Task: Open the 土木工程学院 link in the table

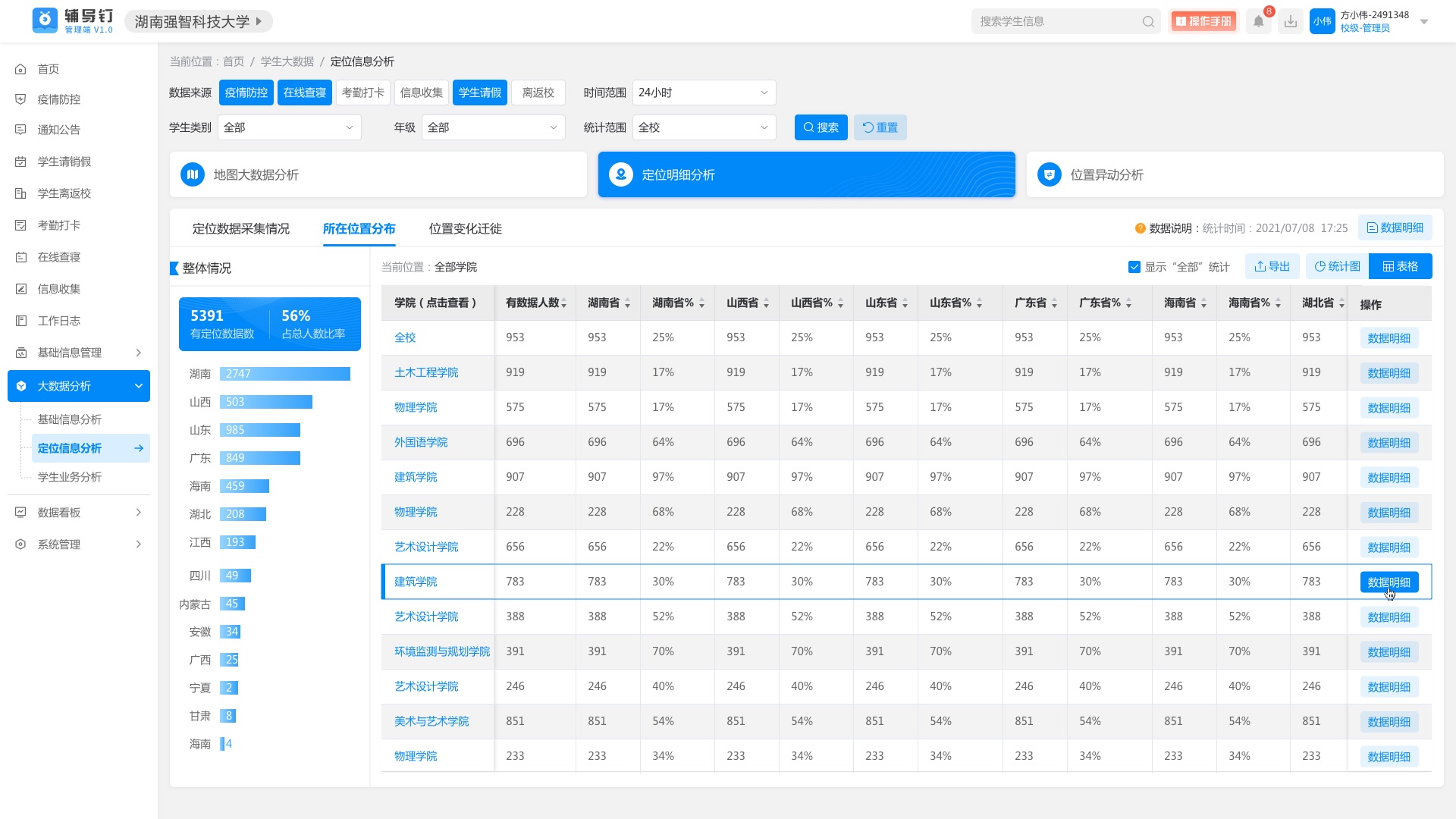Action: coord(426,372)
